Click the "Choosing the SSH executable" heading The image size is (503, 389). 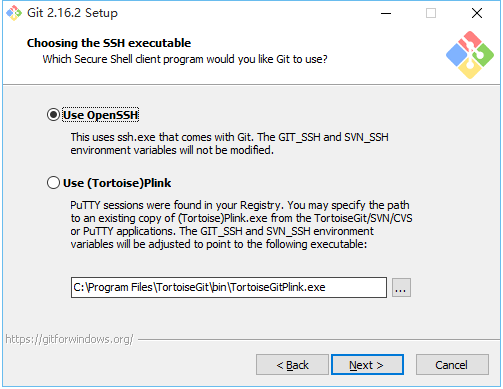(x=109, y=43)
